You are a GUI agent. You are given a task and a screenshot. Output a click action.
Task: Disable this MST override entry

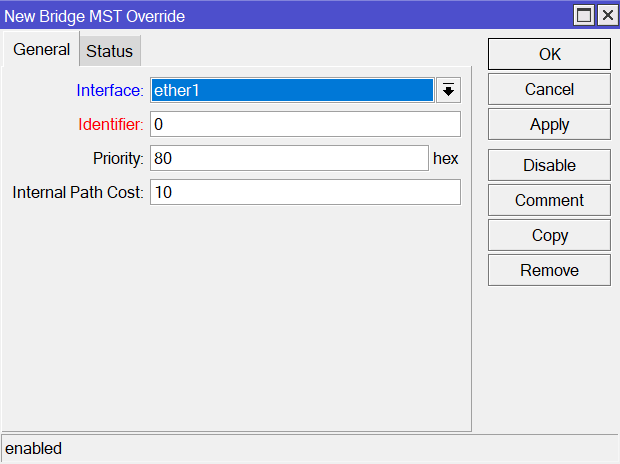[549, 165]
